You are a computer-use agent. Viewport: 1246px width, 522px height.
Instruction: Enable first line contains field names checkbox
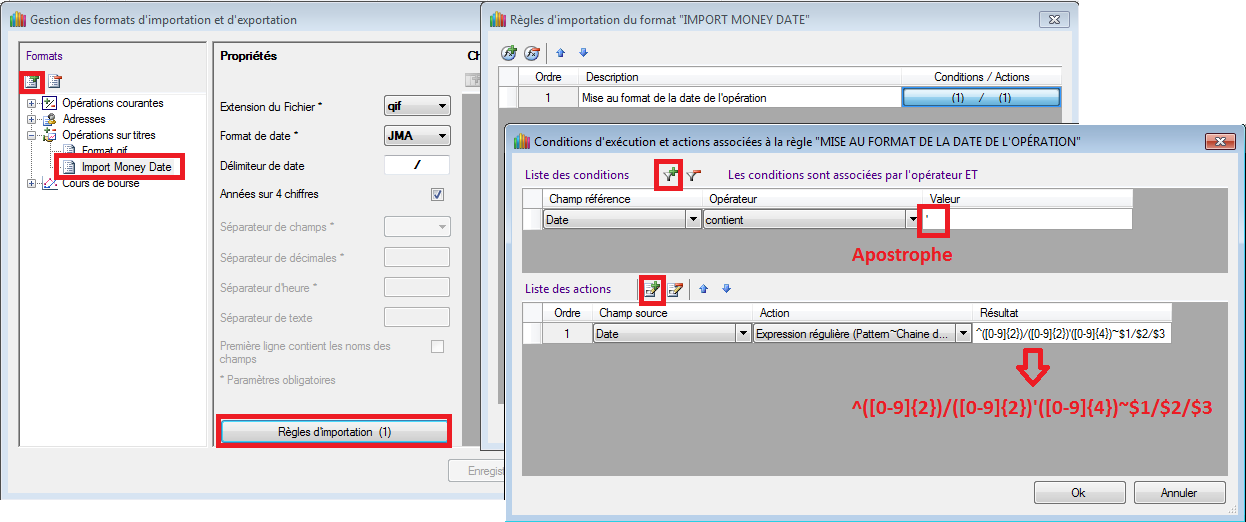tap(437, 347)
